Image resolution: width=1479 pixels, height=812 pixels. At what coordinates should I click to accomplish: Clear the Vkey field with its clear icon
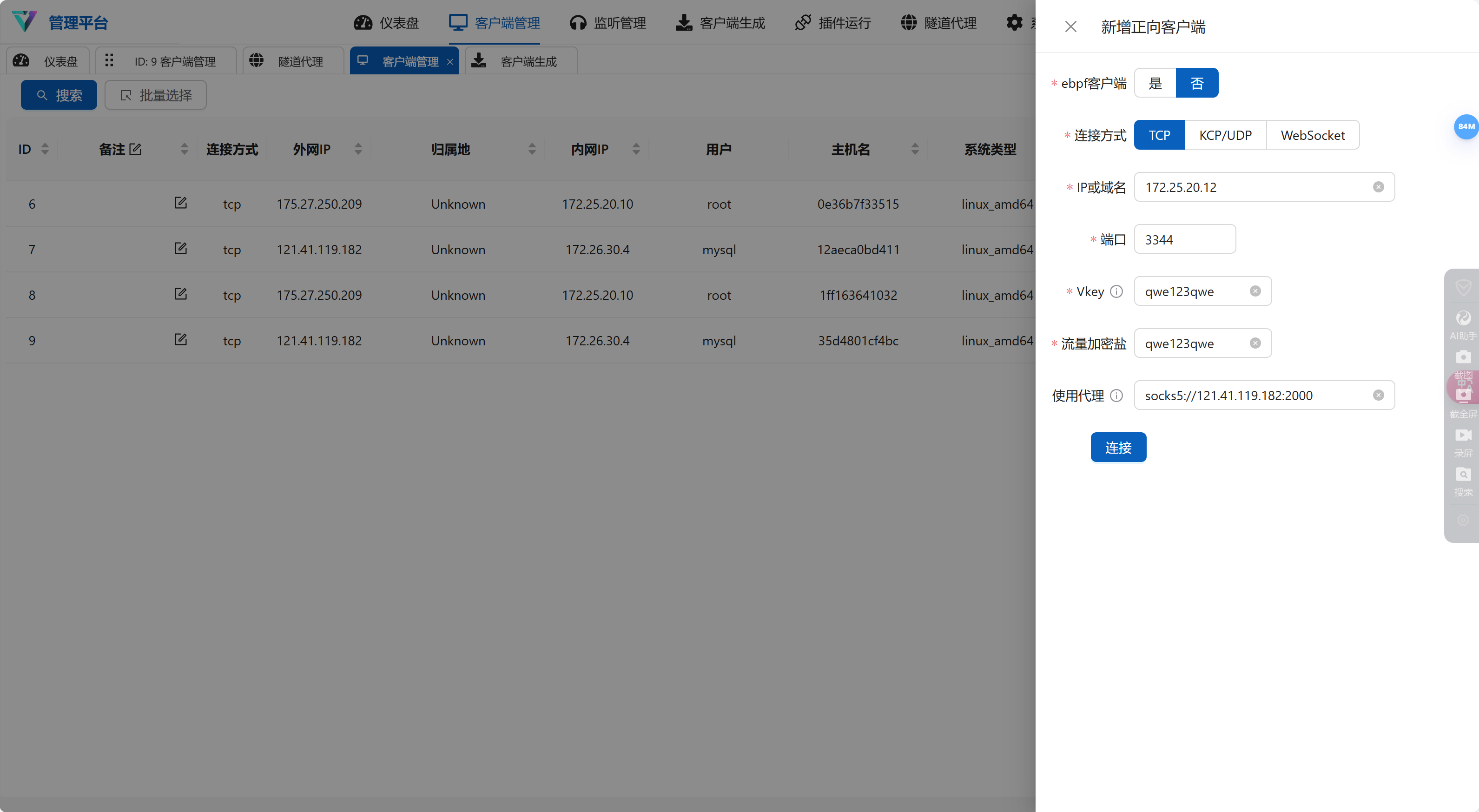(x=1255, y=292)
